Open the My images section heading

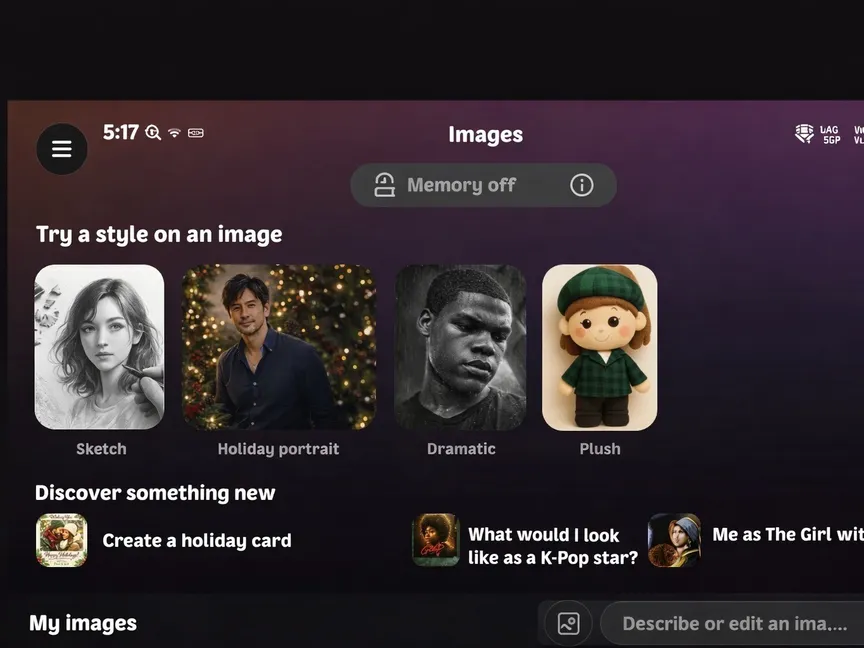point(83,624)
